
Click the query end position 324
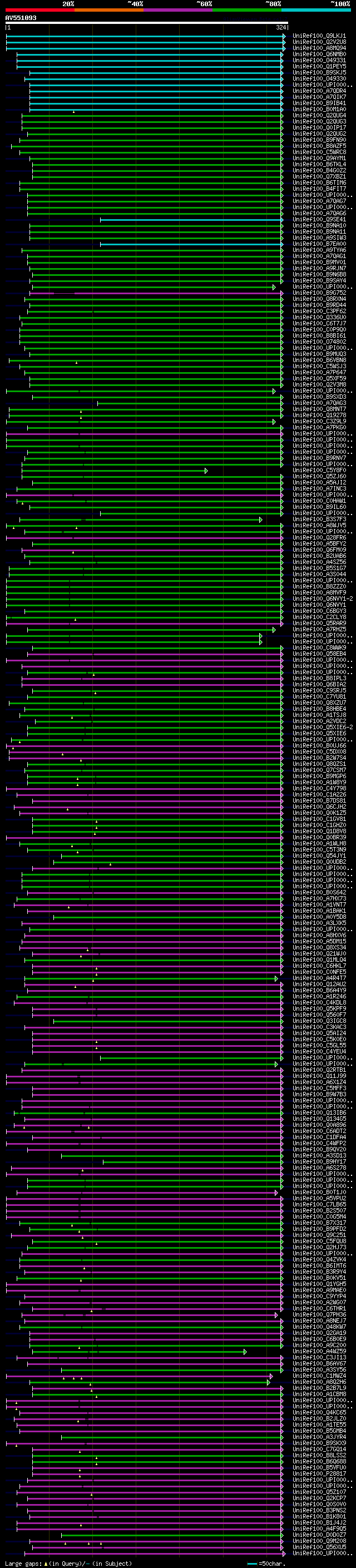[280, 27]
